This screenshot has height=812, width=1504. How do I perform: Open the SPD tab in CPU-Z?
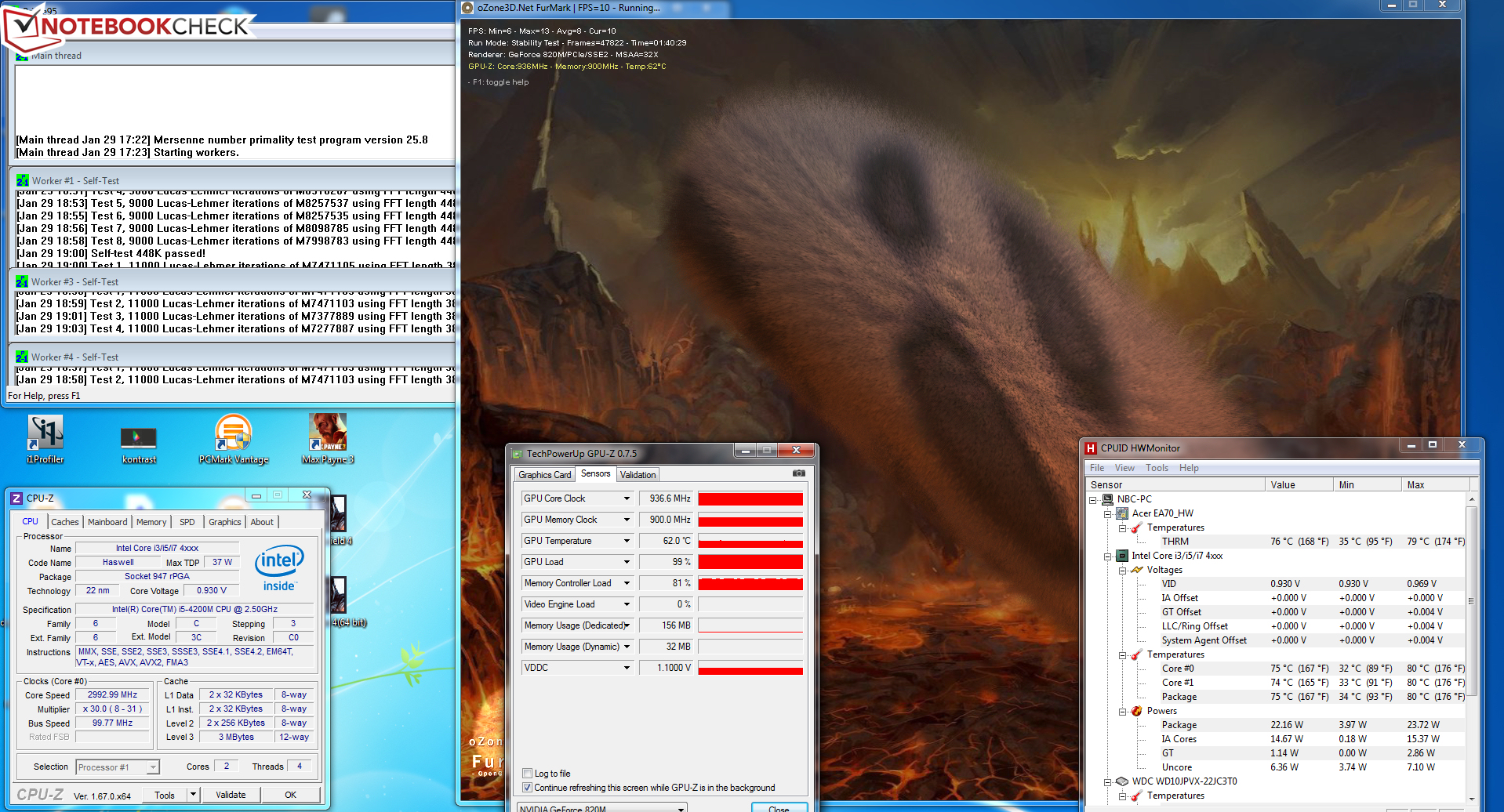click(187, 522)
